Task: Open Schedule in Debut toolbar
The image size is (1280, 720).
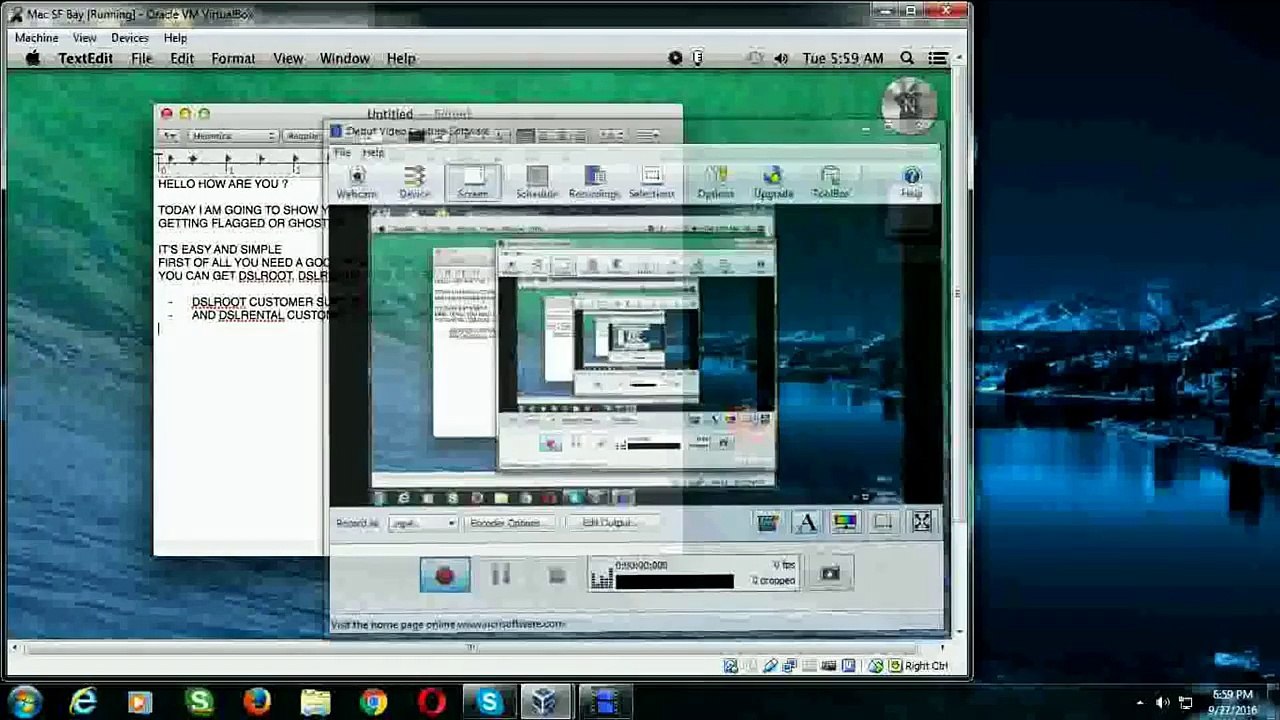Action: click(x=537, y=181)
